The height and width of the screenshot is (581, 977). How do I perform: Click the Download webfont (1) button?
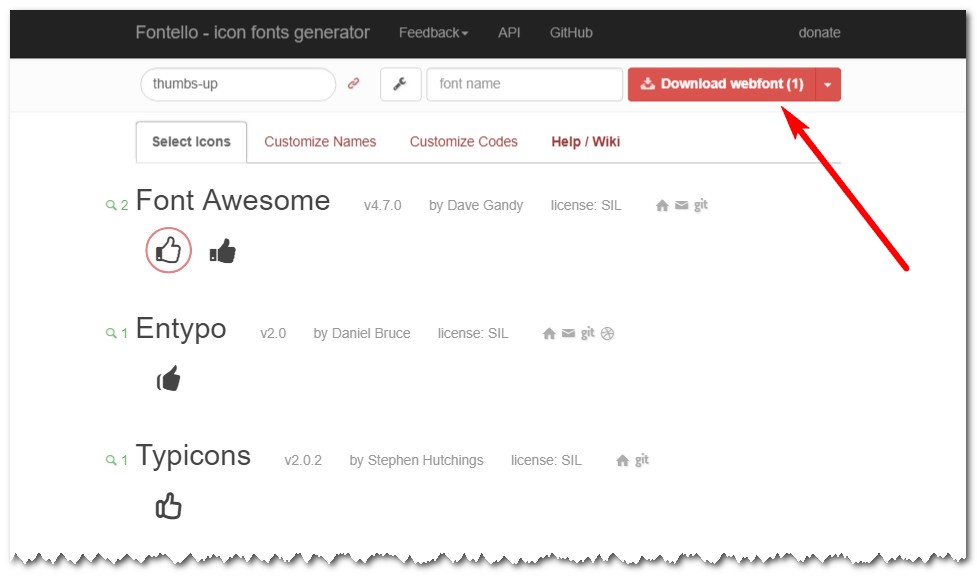(x=722, y=84)
